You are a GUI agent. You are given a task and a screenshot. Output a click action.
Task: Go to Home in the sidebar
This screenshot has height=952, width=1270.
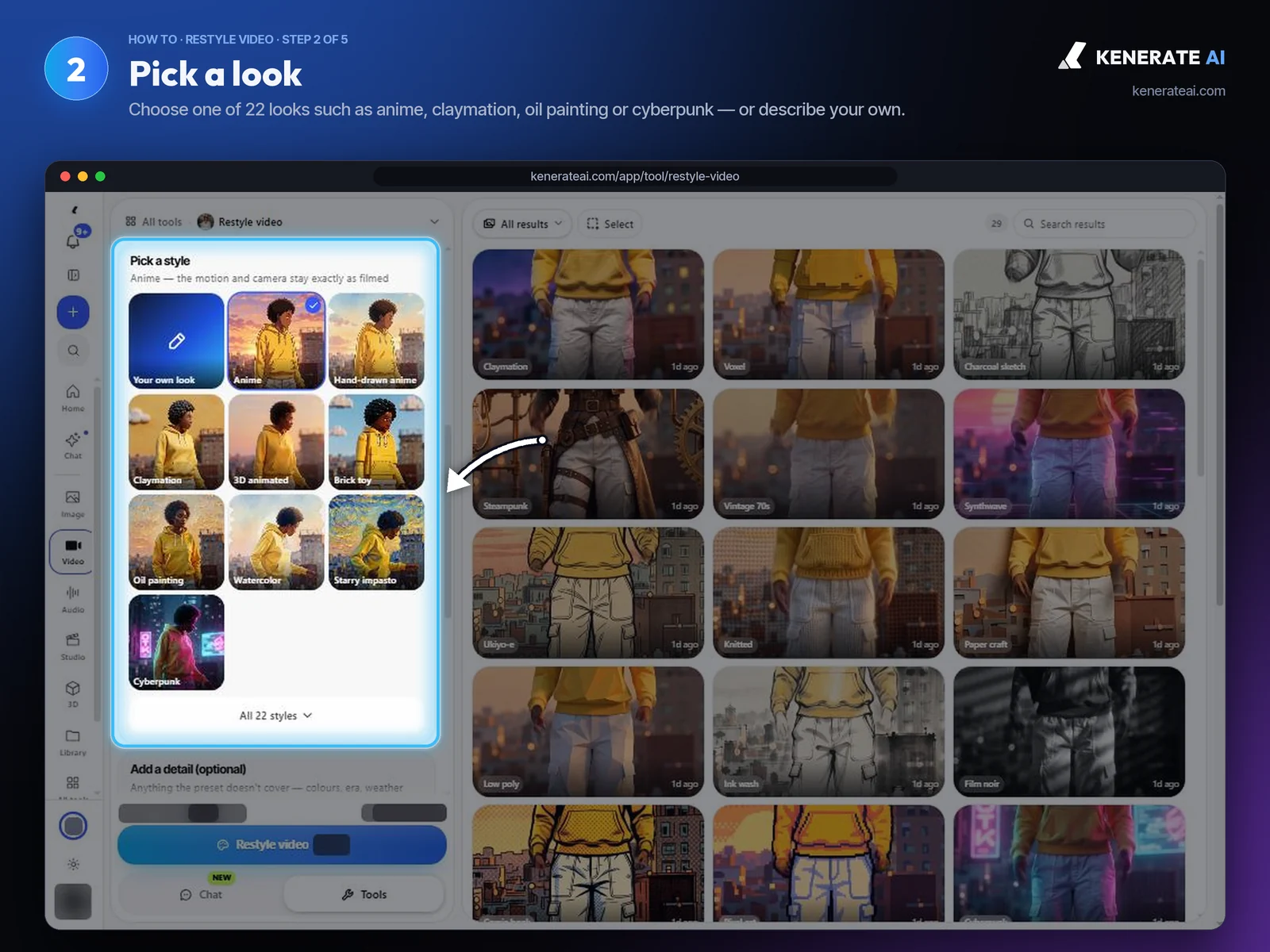point(73,397)
